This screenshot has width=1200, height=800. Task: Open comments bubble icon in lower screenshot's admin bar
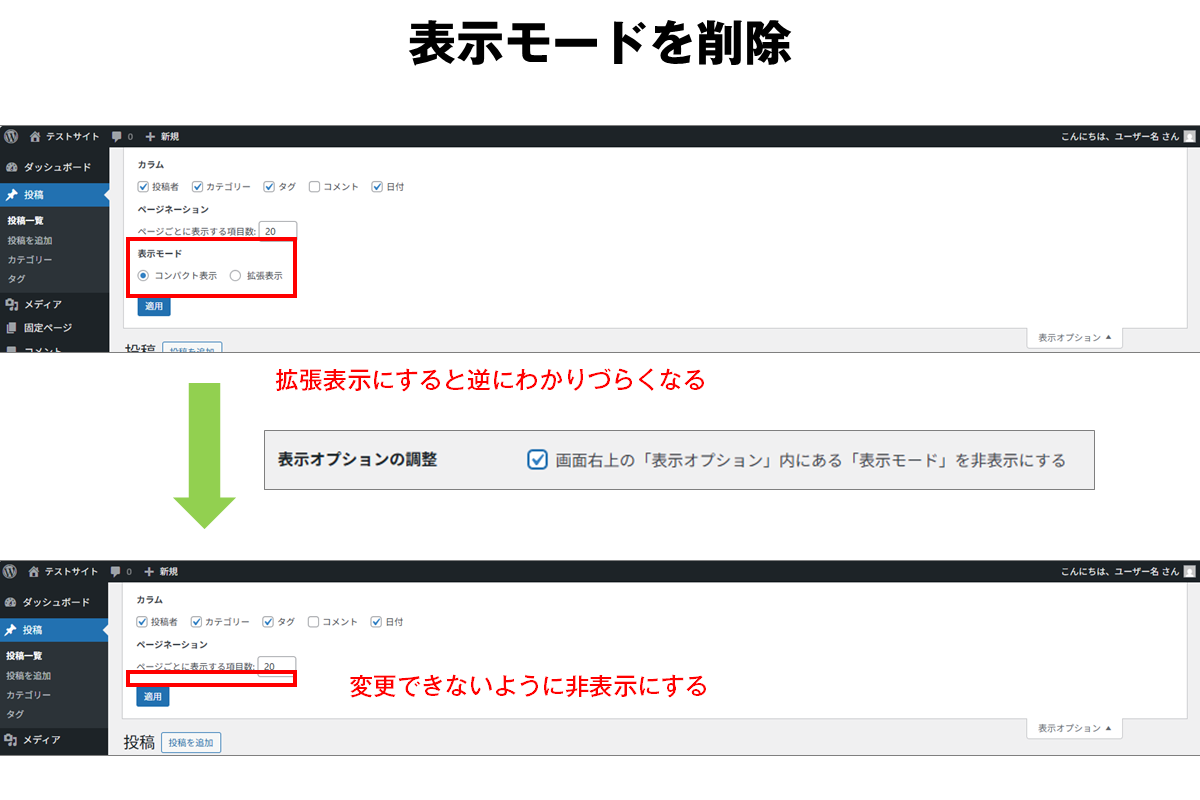(x=116, y=571)
